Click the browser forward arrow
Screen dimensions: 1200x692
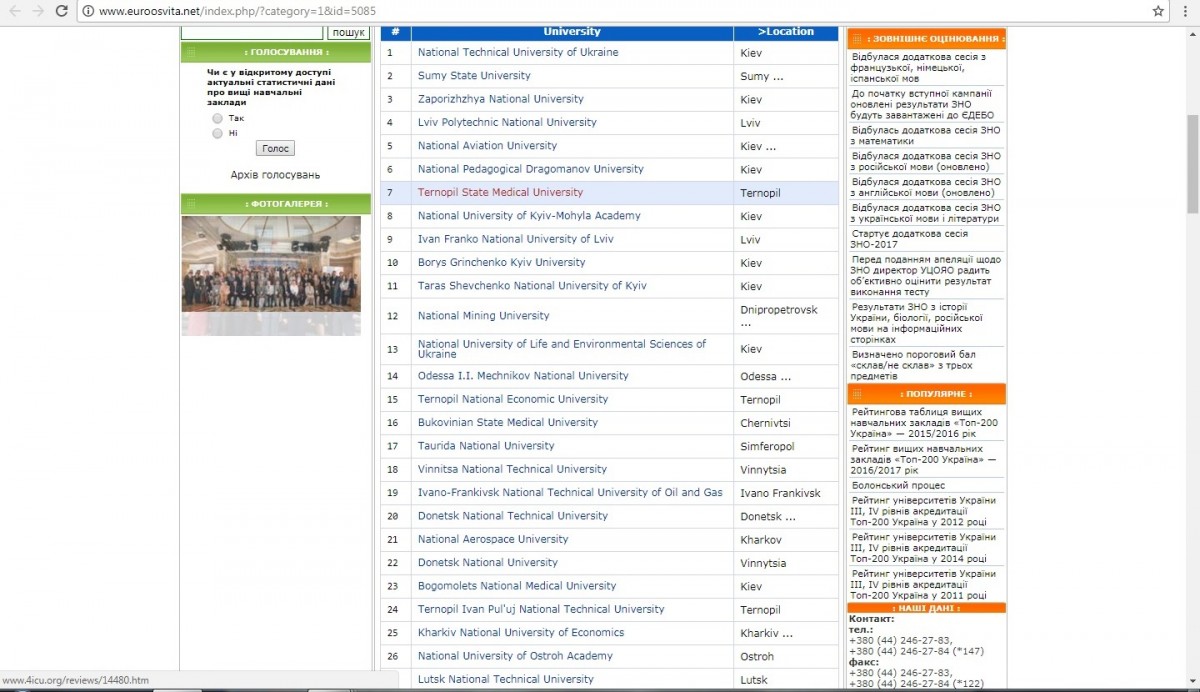tap(38, 11)
